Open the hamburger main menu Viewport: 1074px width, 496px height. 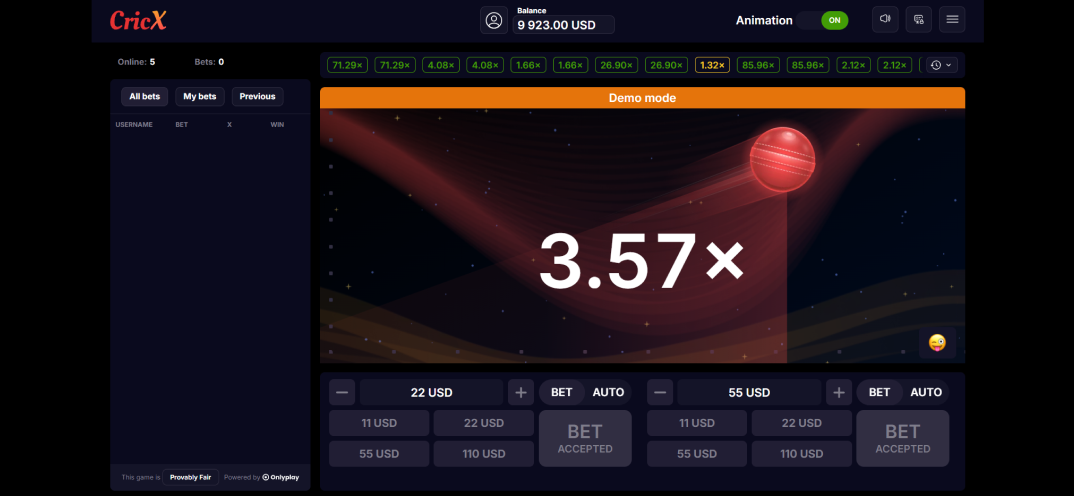pyautogui.click(x=952, y=19)
